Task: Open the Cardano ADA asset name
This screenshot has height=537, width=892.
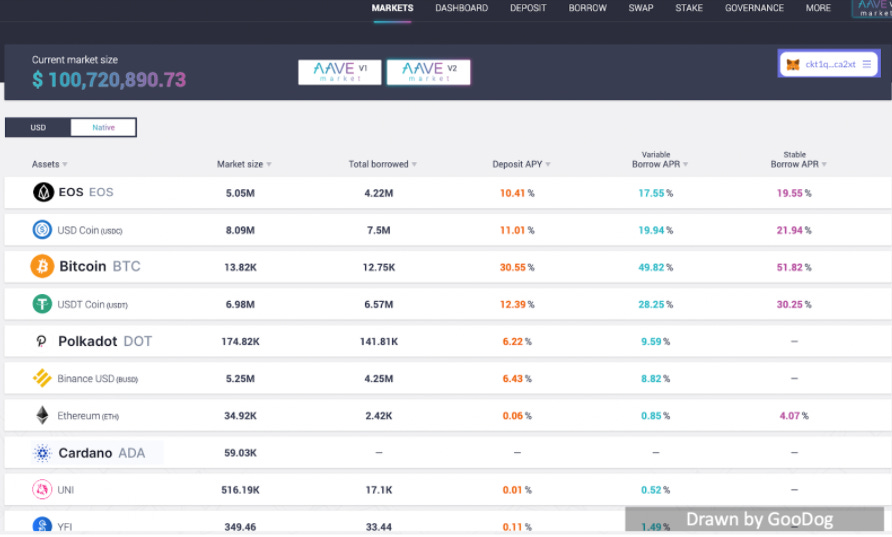Action: pos(101,453)
